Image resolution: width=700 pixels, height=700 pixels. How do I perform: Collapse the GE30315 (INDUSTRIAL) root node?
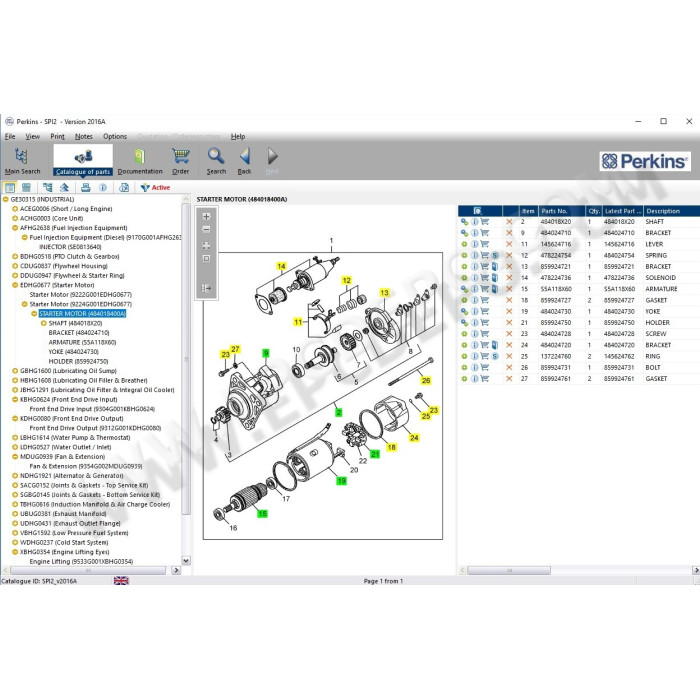coord(6,200)
